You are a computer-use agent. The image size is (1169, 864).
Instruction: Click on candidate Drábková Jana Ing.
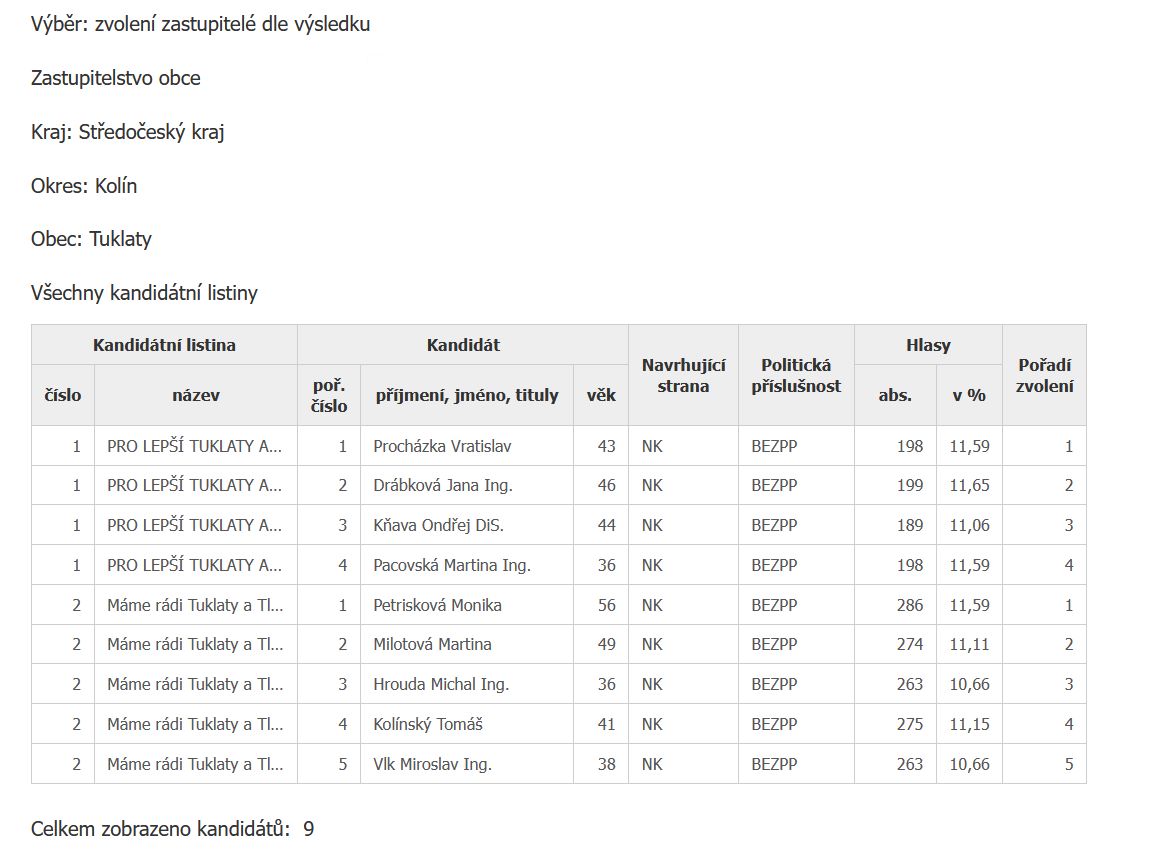click(x=442, y=485)
